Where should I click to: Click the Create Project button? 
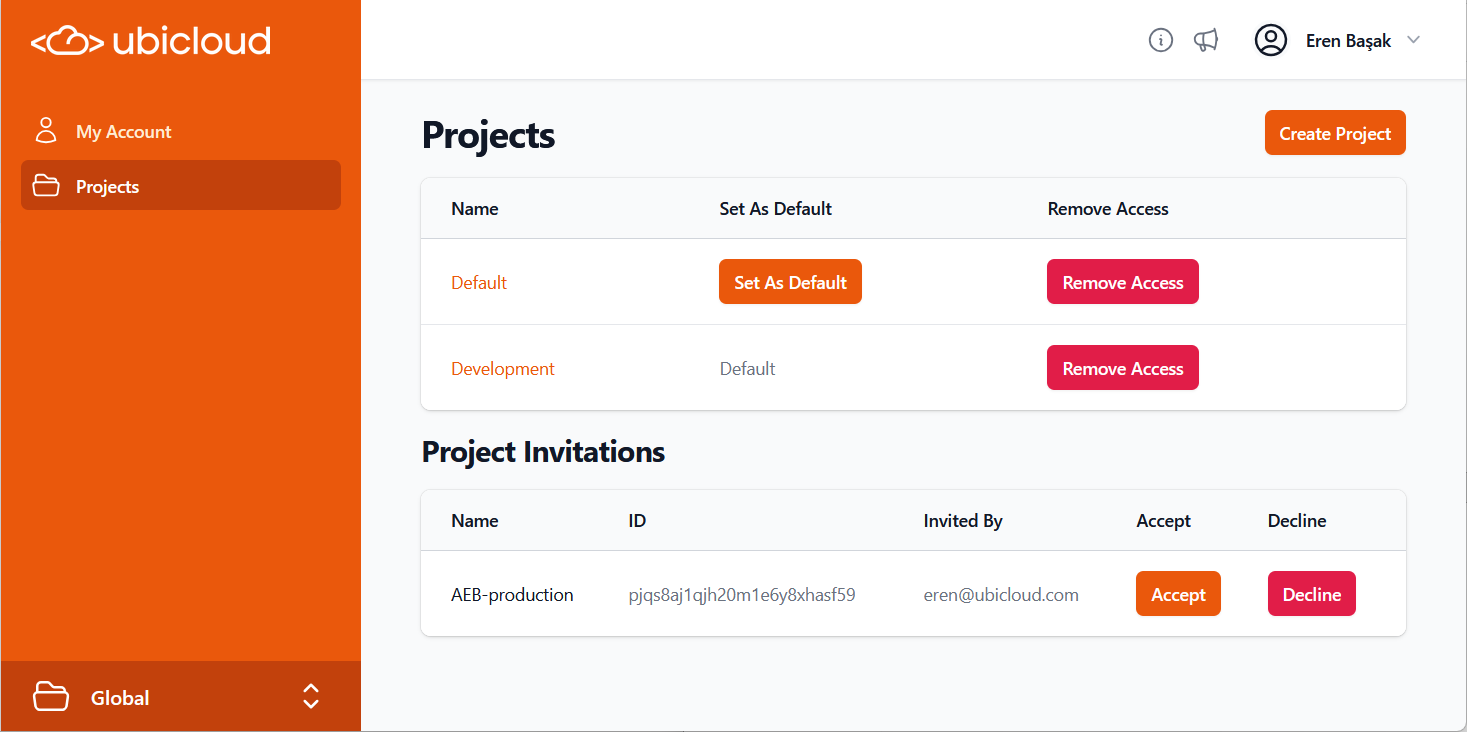coord(1334,132)
